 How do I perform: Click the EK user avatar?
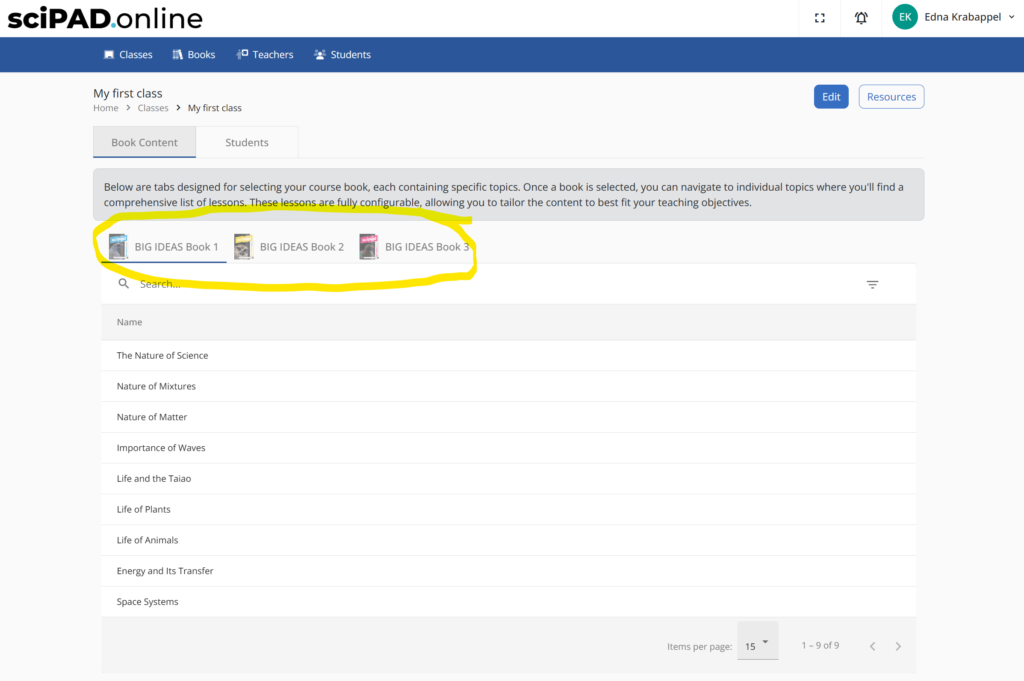coord(904,17)
